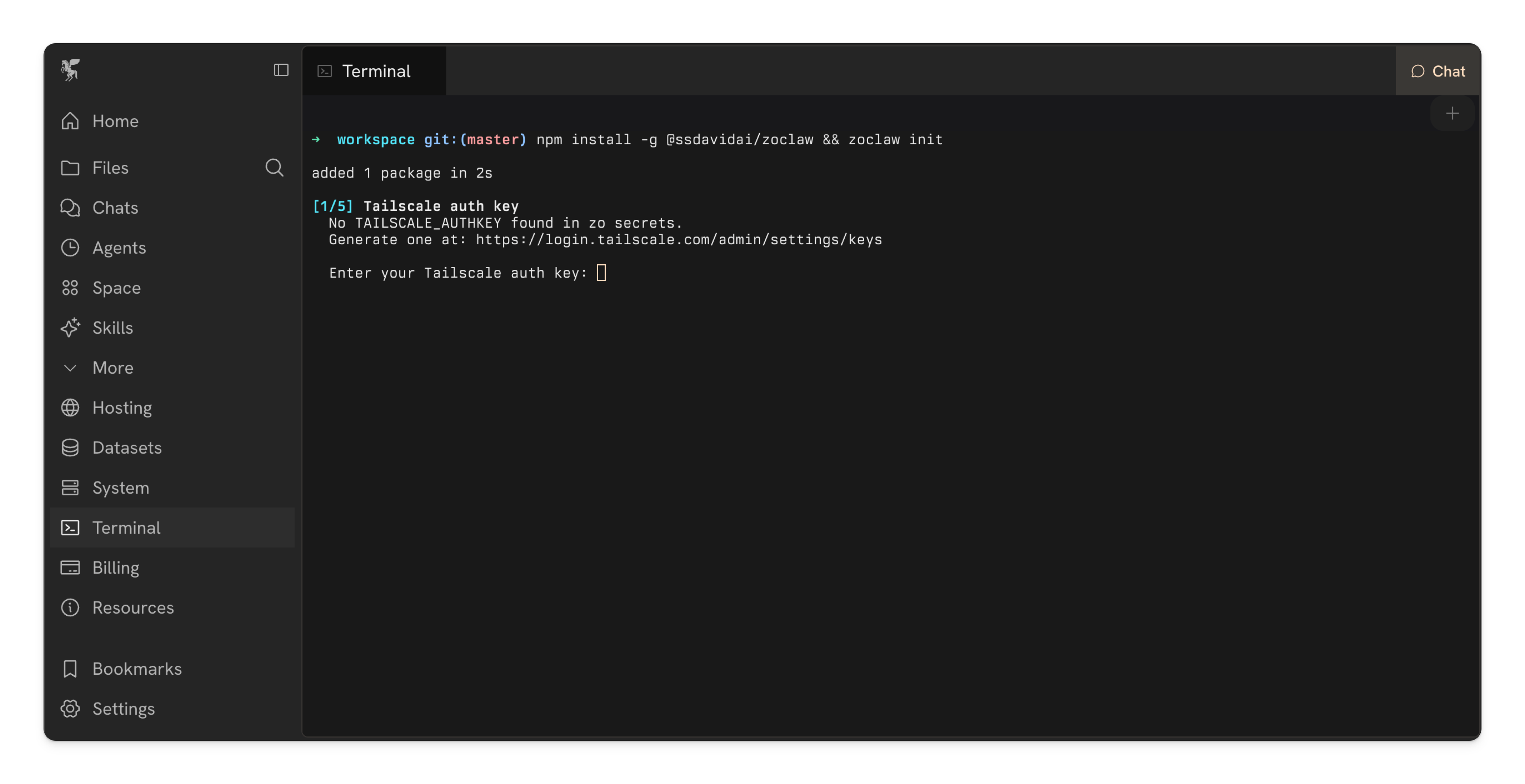Open the Space page
1525x784 pixels.
tap(116, 288)
